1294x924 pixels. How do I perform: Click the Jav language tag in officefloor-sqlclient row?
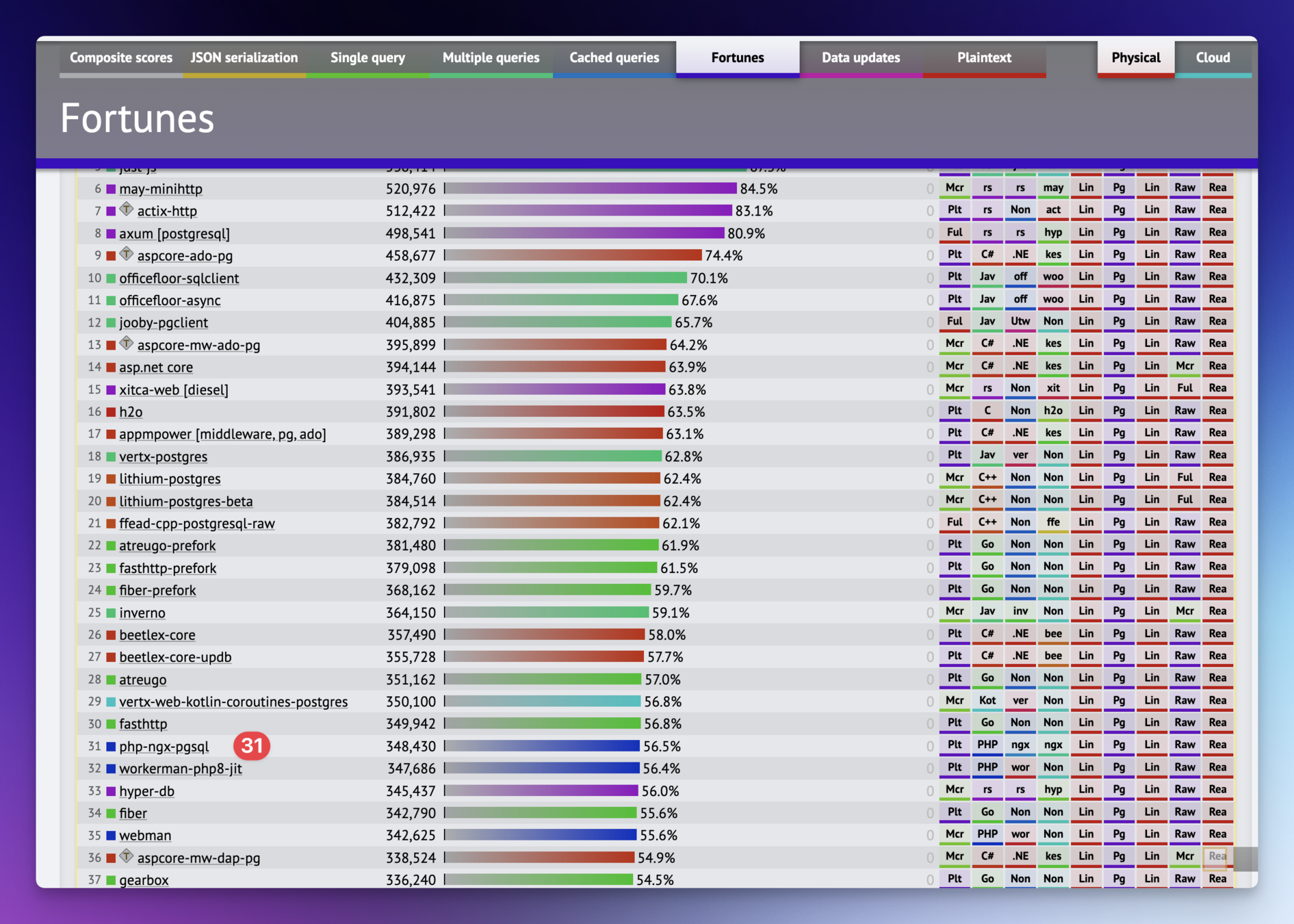click(x=987, y=277)
